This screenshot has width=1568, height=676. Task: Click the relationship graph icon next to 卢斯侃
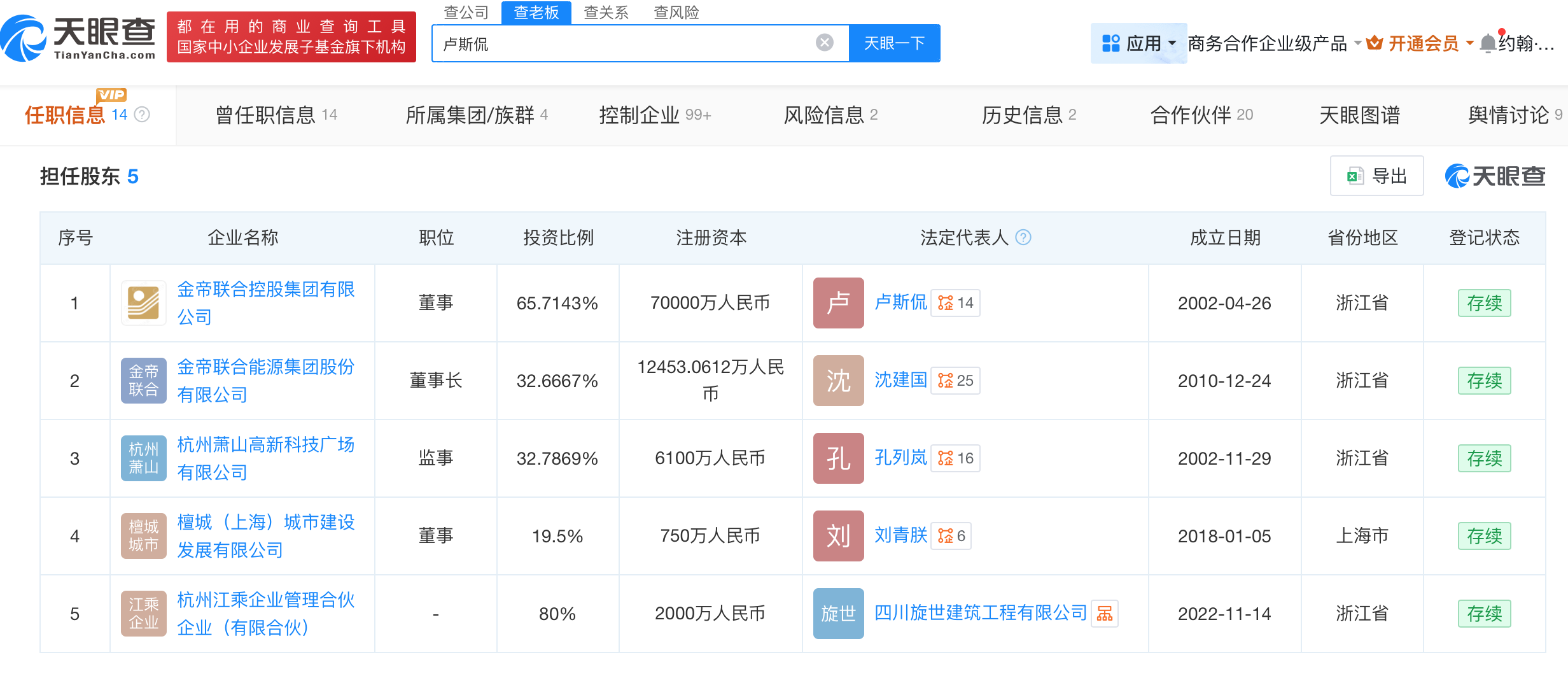[x=955, y=303]
